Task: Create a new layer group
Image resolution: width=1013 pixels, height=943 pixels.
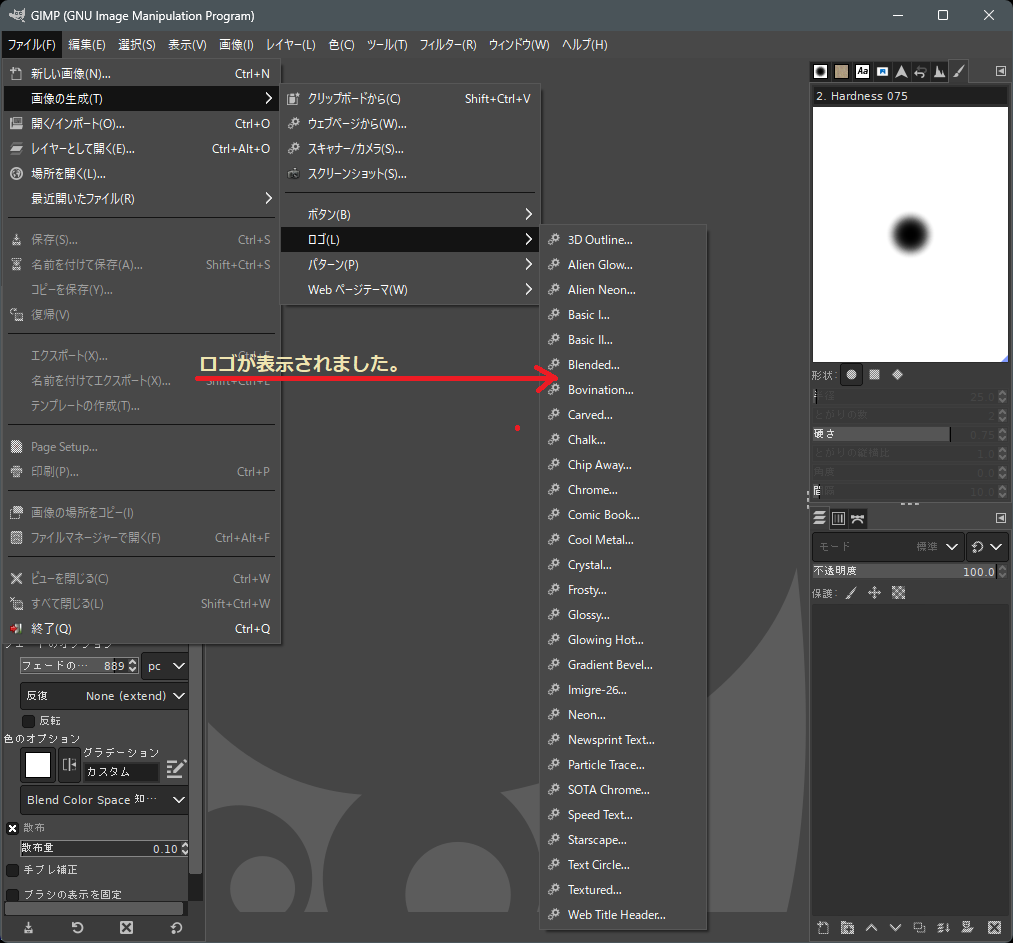Action: tap(847, 928)
